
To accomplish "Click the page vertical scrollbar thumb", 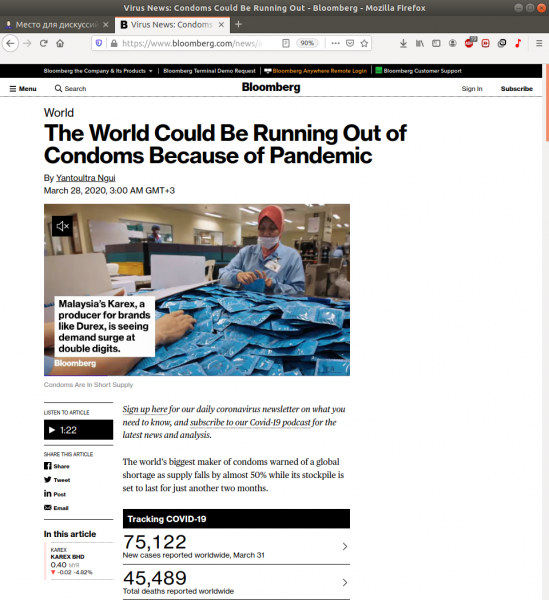I will pyautogui.click(x=547, y=103).
